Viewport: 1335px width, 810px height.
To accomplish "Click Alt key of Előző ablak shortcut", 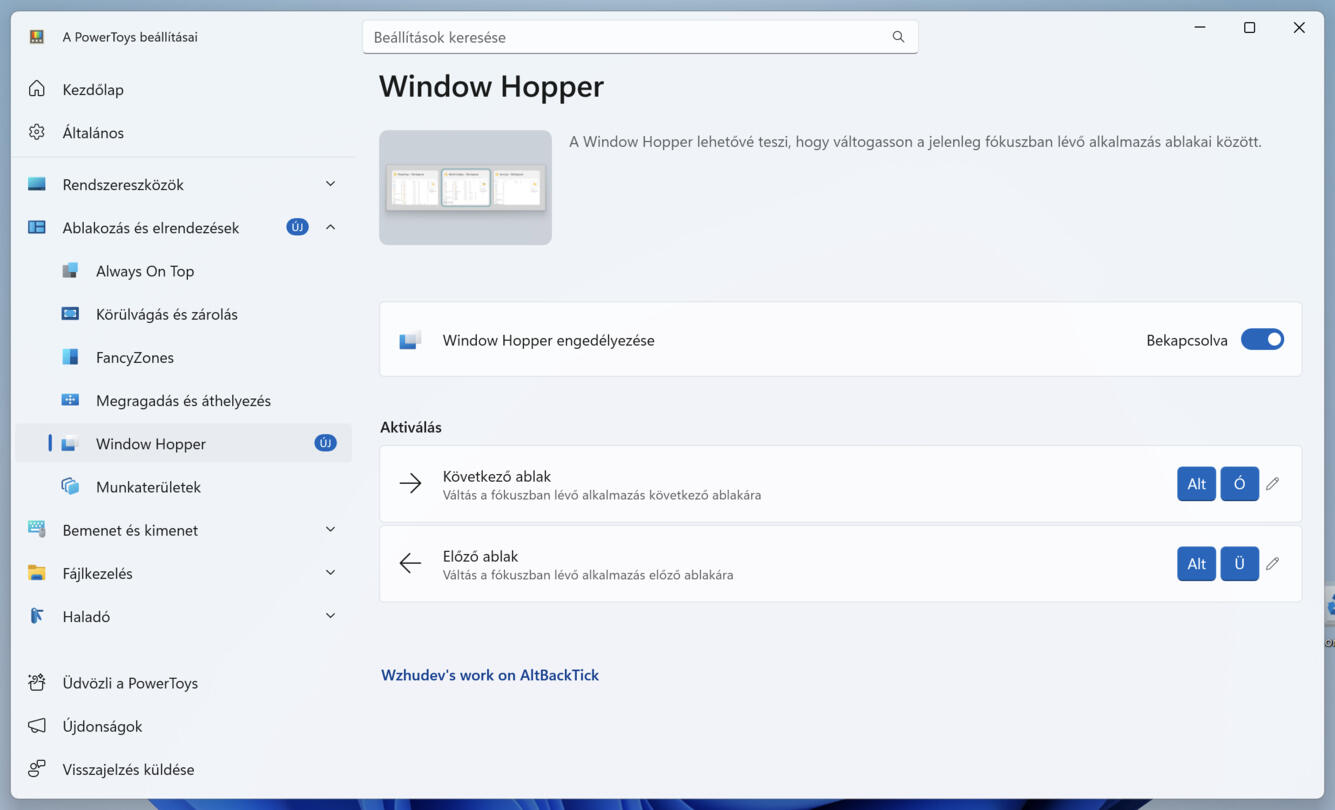I will tap(1196, 564).
